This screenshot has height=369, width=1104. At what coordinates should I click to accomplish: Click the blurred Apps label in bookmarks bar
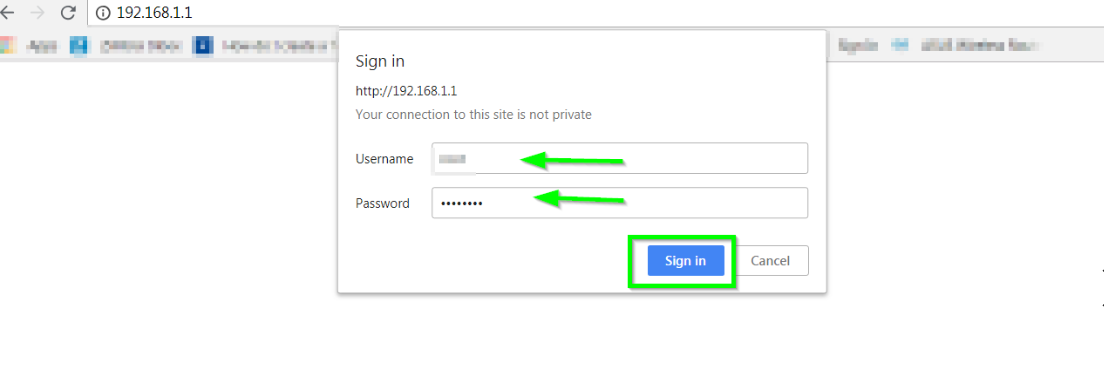[x=42, y=46]
